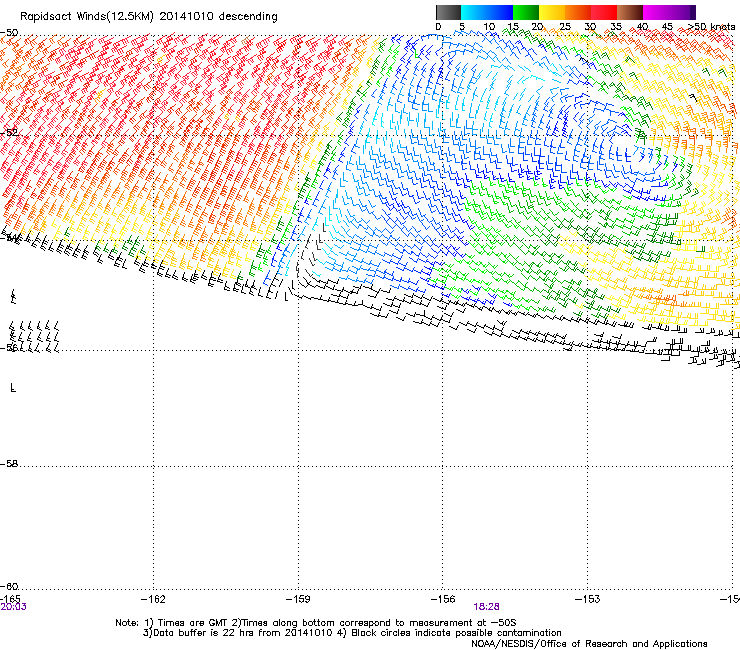The image size is (740, 650).
Task: Click the isolated black wind barb below -56 latitude
Action: click(13, 388)
